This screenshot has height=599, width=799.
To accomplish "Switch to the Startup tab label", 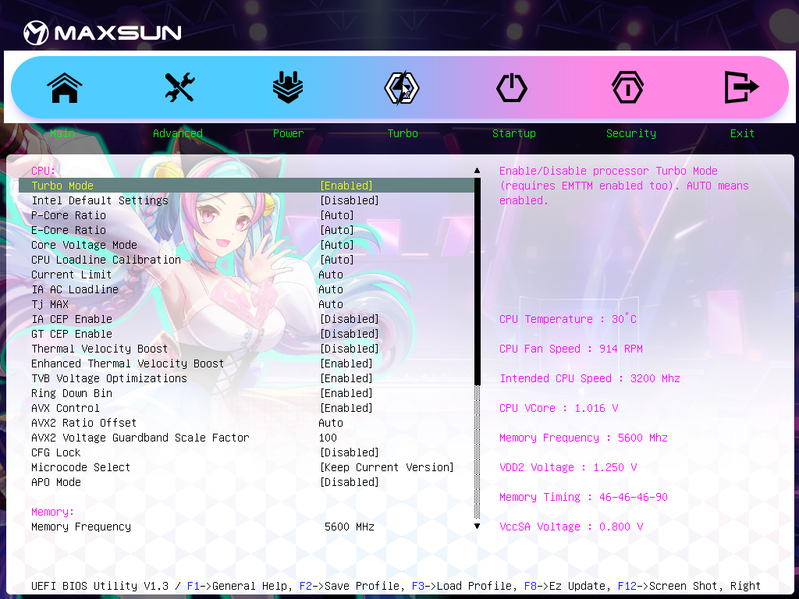I will [x=514, y=133].
